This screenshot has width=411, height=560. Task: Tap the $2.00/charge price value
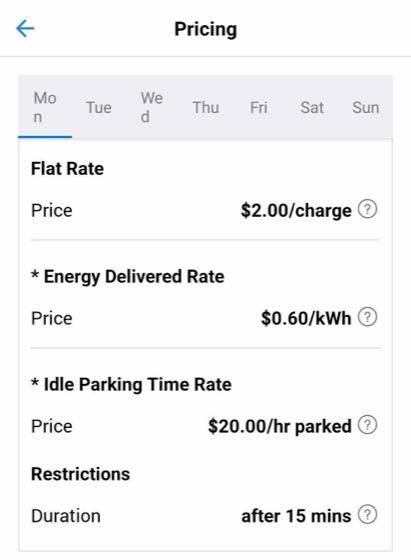click(296, 211)
